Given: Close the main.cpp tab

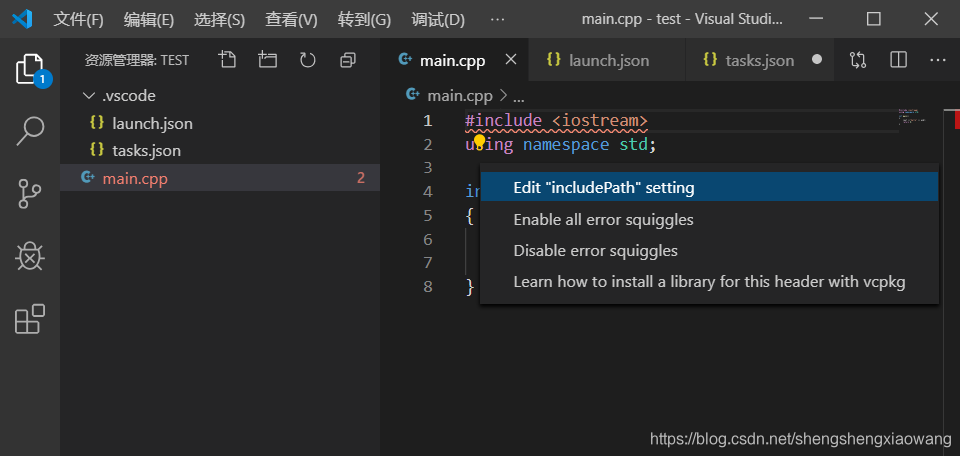Looking at the screenshot, I should pos(511,59).
